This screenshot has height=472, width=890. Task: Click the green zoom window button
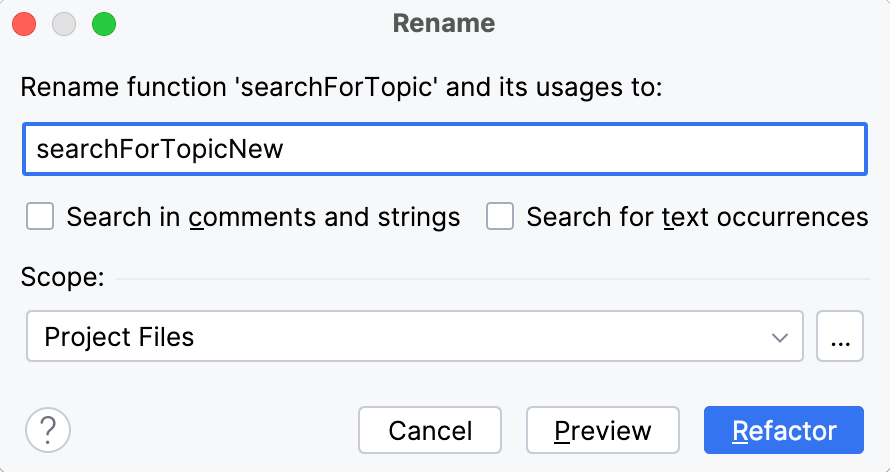click(104, 23)
